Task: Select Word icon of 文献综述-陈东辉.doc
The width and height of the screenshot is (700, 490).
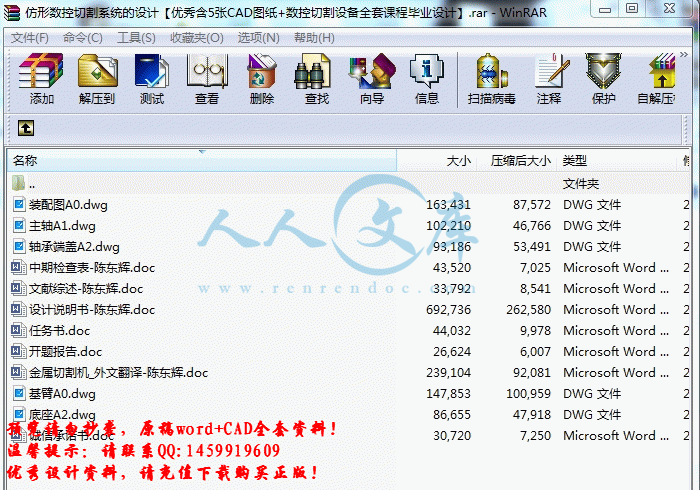Action: pyautogui.click(x=18, y=289)
